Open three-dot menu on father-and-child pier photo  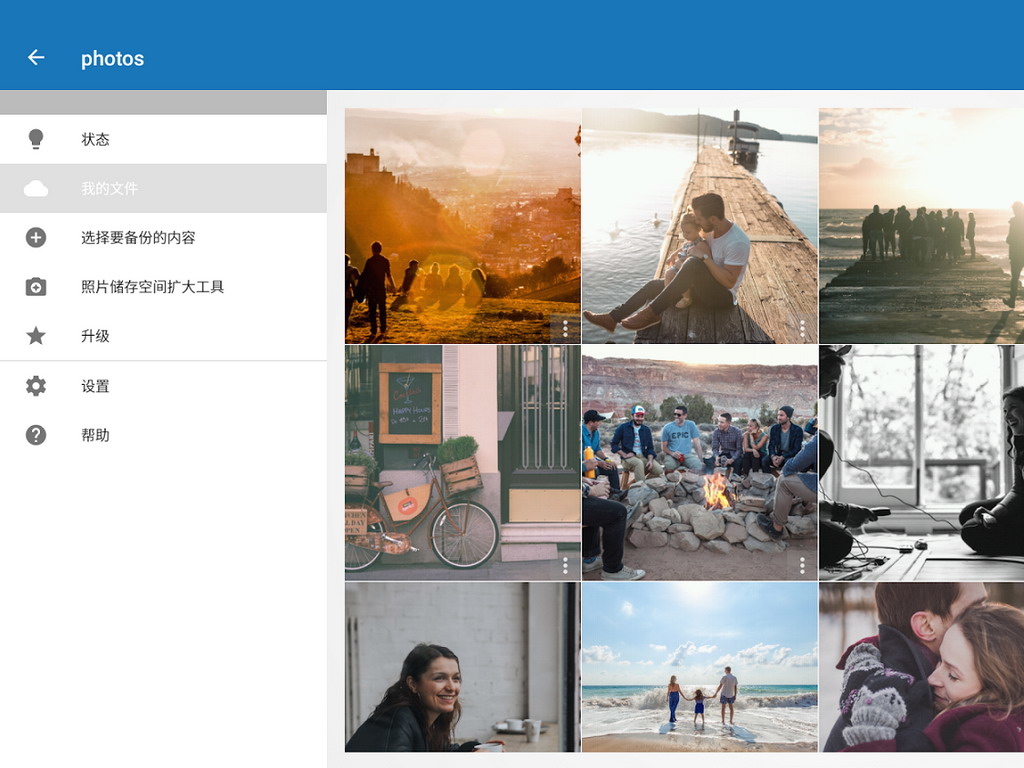tap(803, 328)
